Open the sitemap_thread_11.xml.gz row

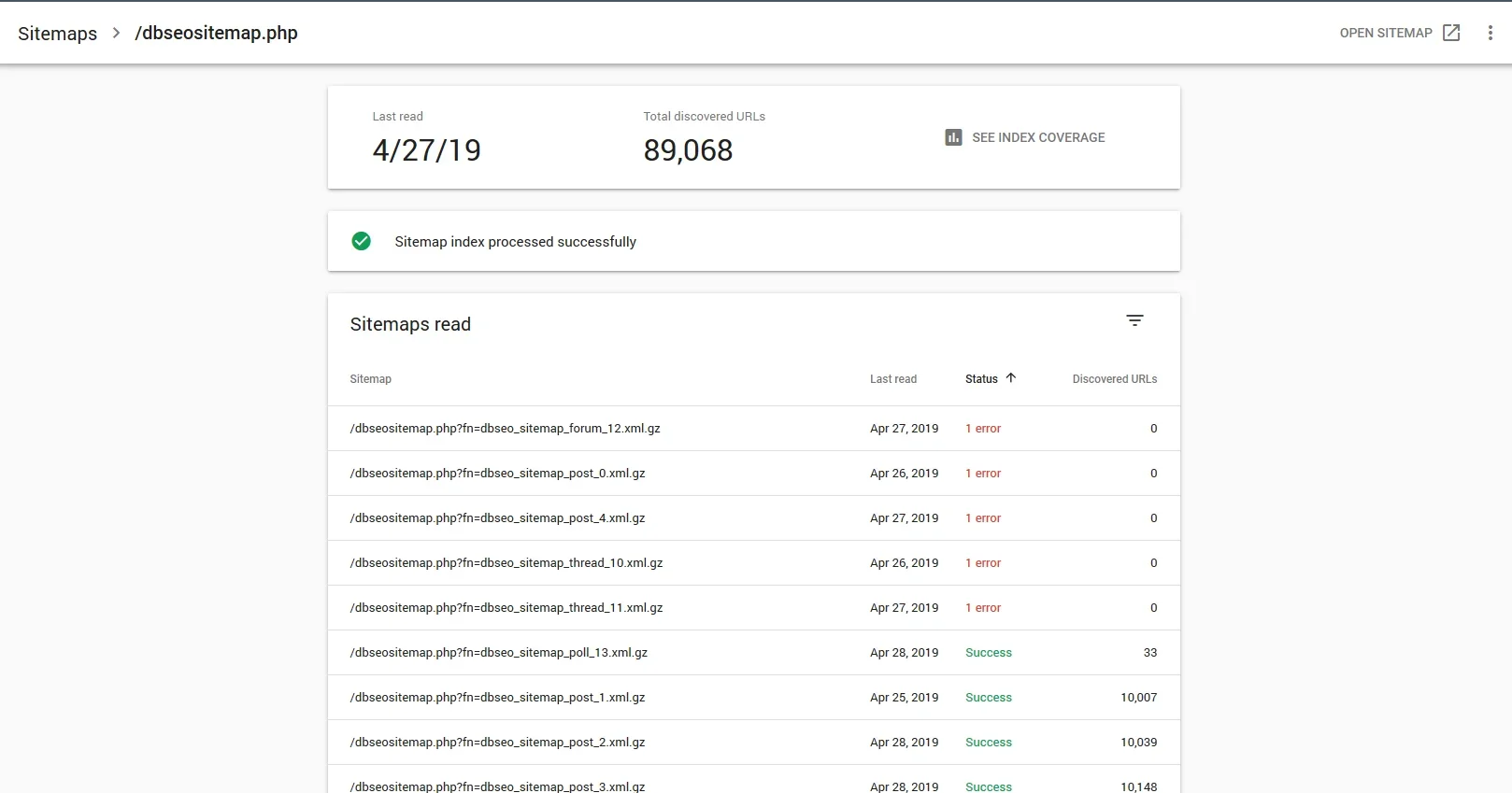753,608
